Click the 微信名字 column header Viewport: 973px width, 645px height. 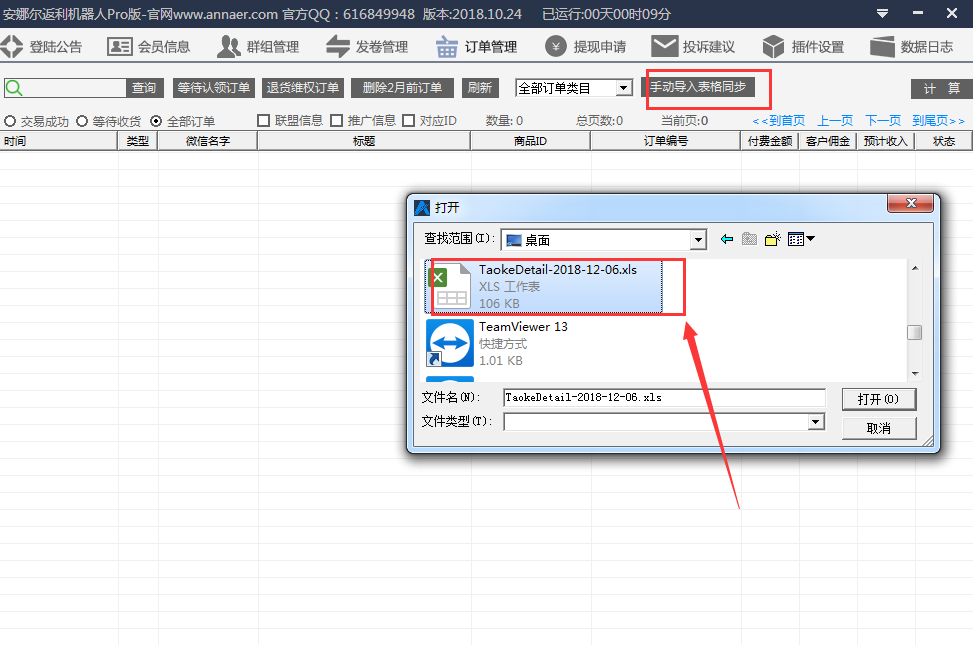(208, 142)
